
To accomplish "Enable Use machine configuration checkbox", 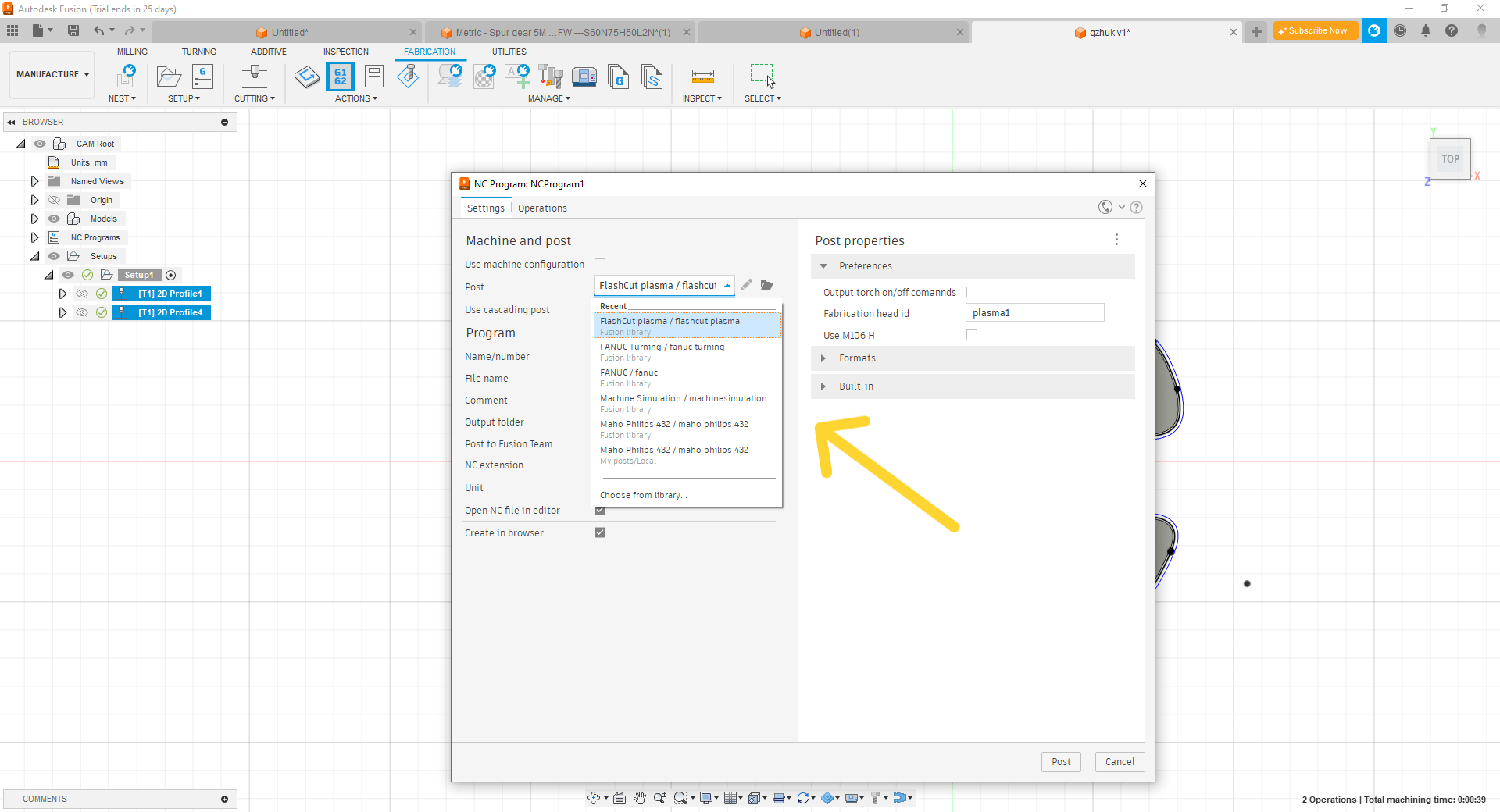I will point(600,264).
